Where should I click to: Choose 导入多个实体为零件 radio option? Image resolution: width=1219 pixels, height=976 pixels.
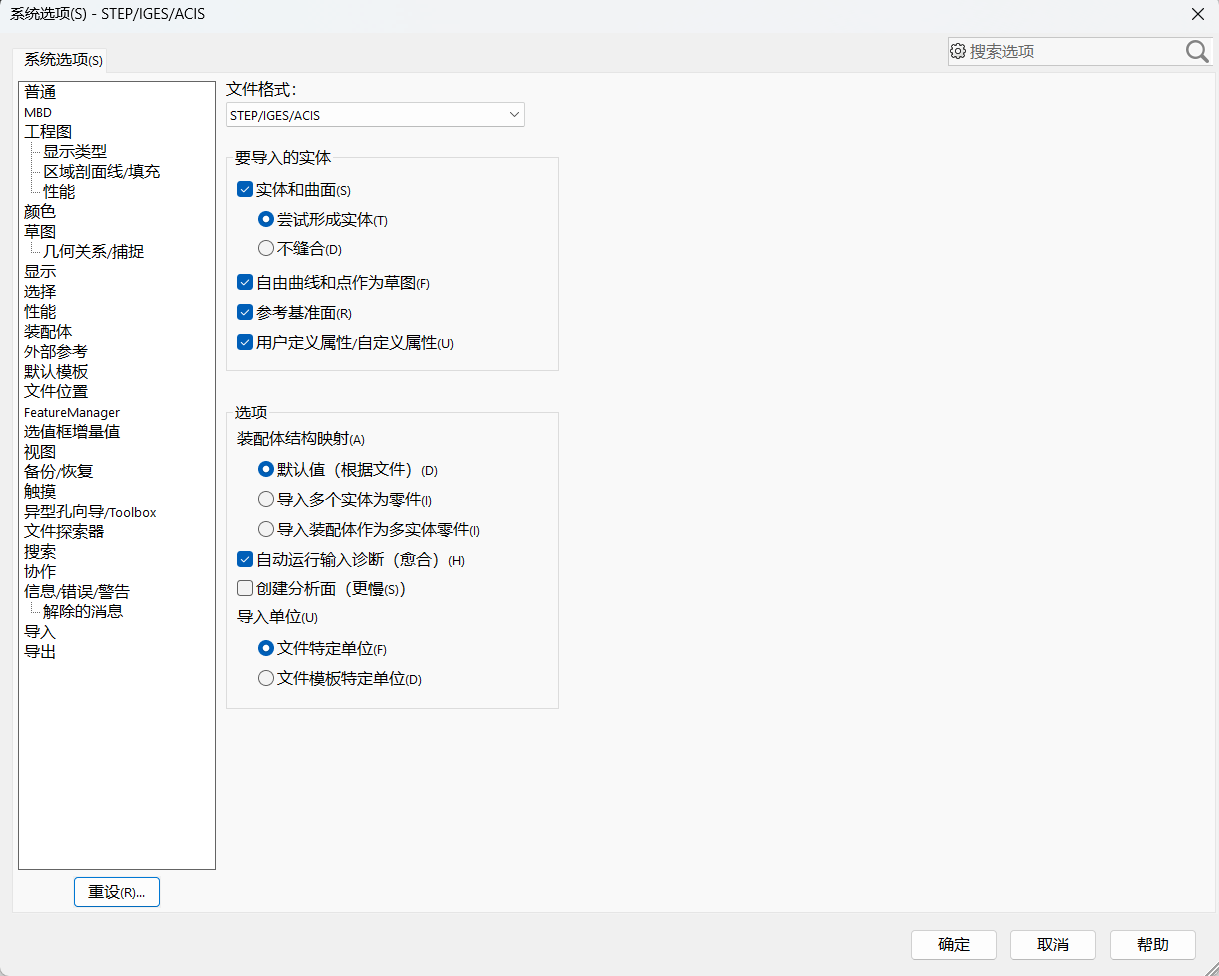click(x=266, y=499)
